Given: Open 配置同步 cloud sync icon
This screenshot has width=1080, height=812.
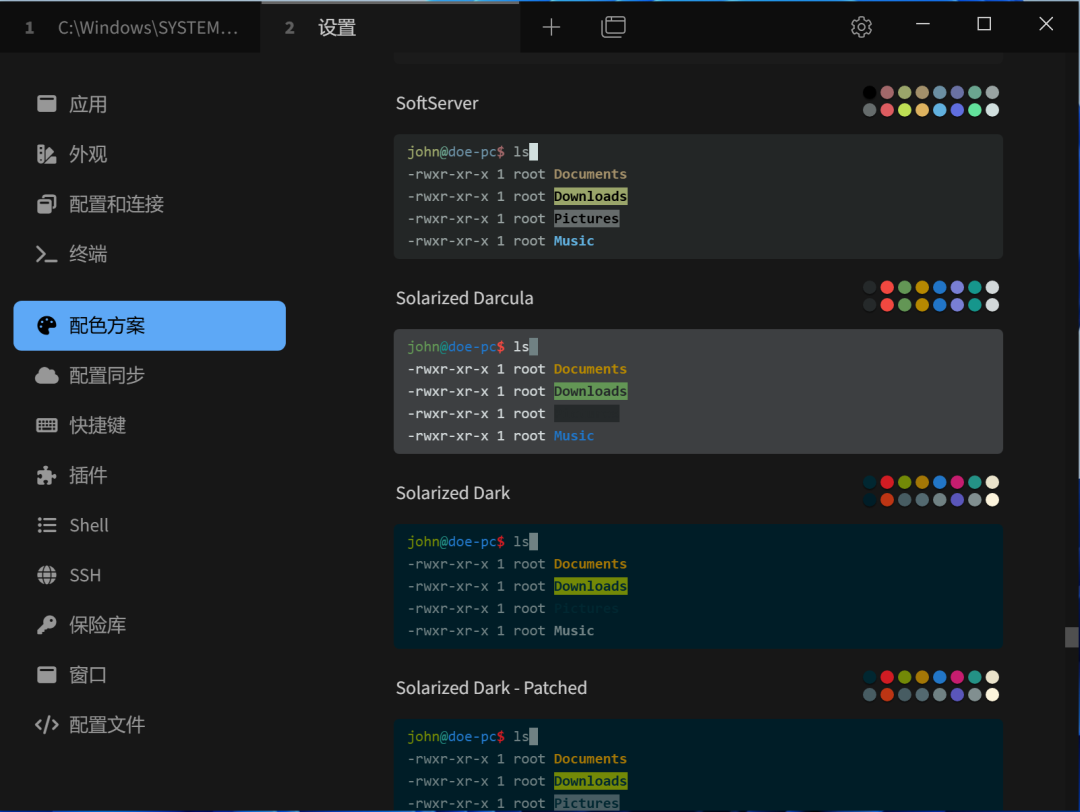Looking at the screenshot, I should [47, 375].
